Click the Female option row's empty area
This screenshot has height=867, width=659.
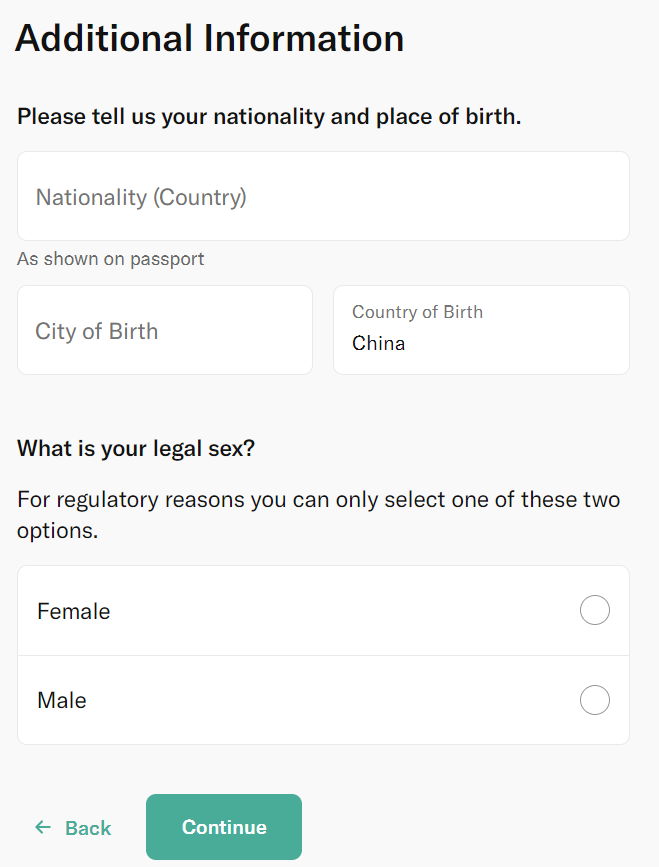point(343,610)
